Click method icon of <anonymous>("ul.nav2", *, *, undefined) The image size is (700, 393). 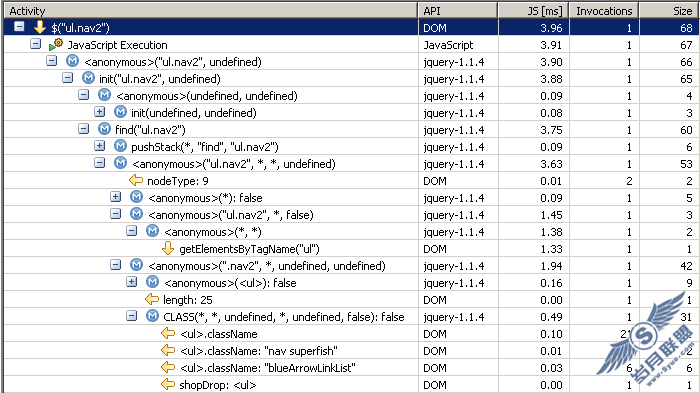click(121, 163)
